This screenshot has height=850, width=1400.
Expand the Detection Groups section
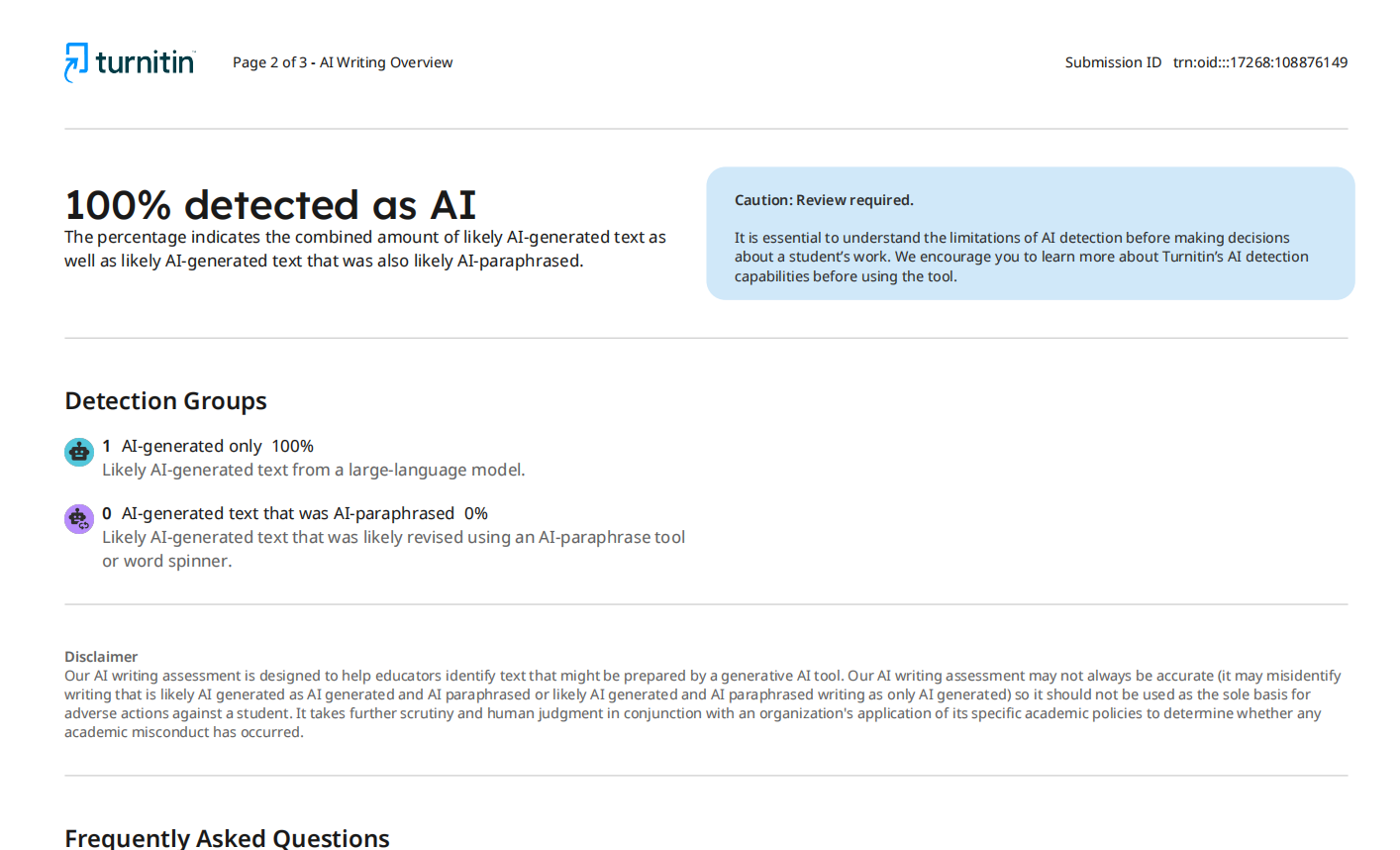coord(165,400)
